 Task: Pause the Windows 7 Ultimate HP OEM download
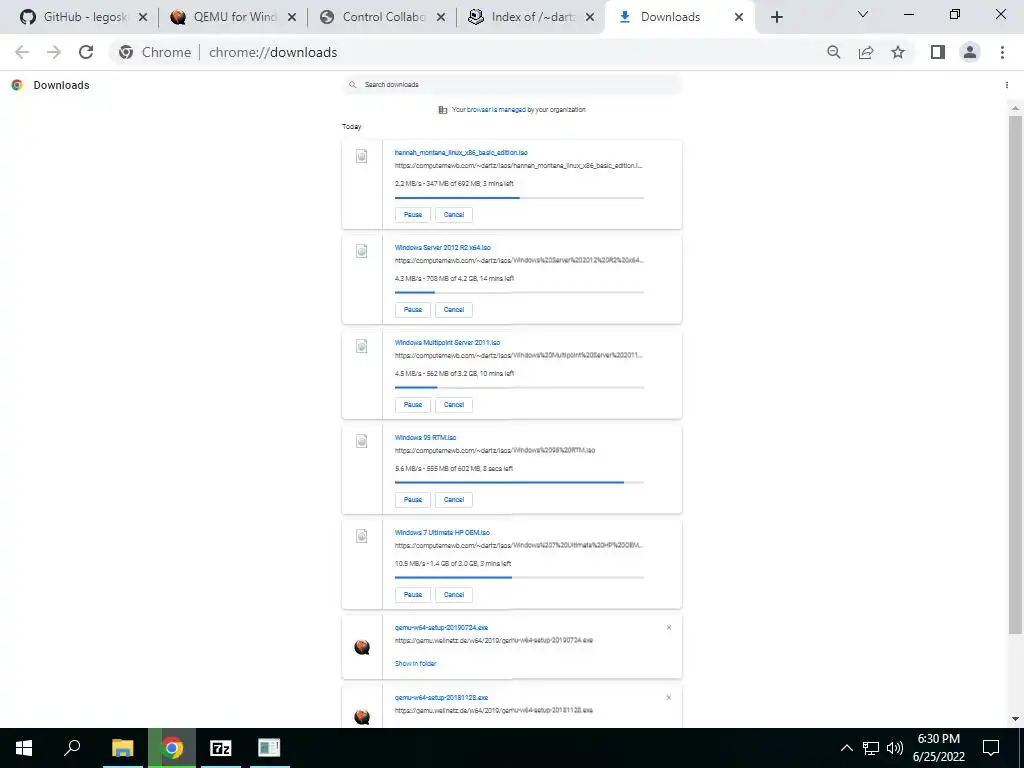(x=413, y=595)
